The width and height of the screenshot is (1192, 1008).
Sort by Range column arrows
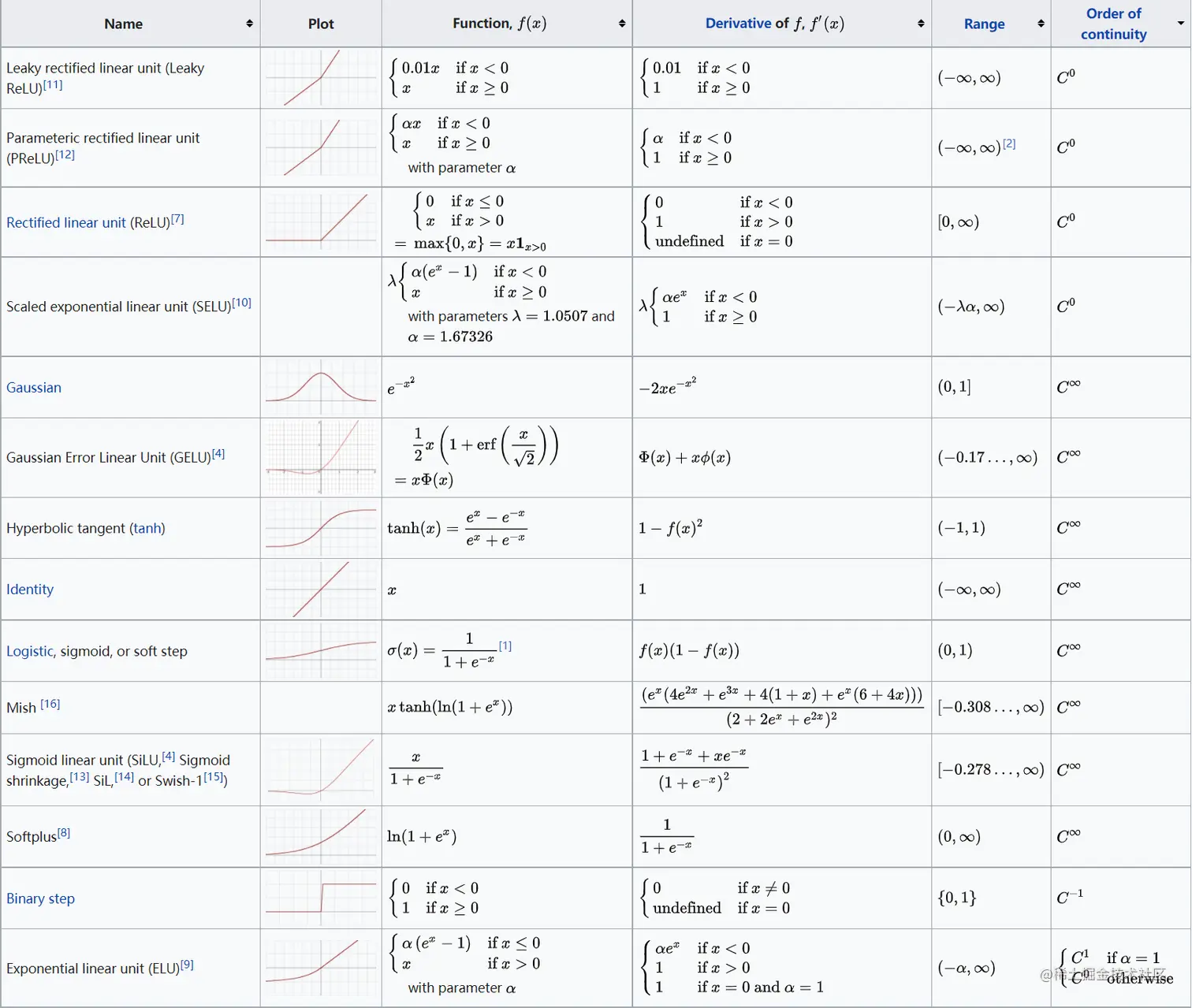tap(1041, 24)
